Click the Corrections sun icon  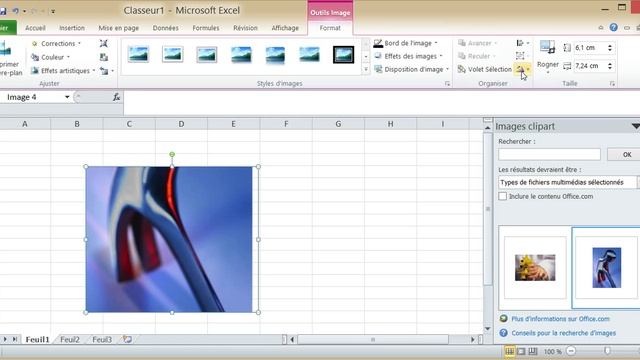pos(35,43)
